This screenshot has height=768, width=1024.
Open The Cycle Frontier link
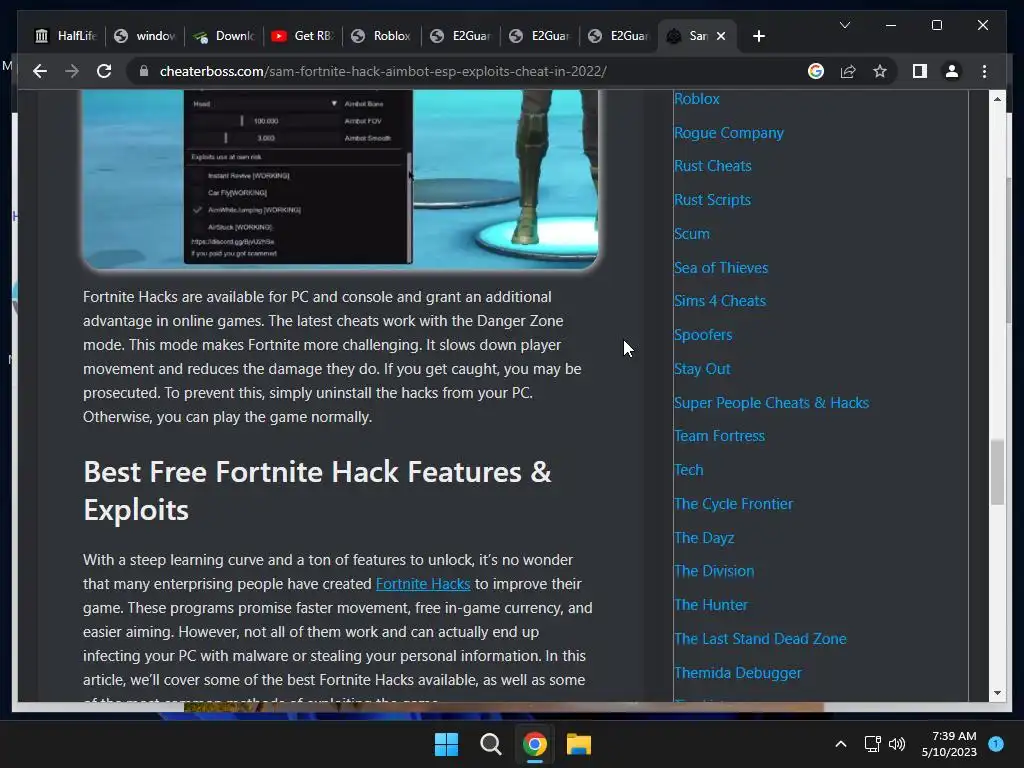tap(733, 504)
